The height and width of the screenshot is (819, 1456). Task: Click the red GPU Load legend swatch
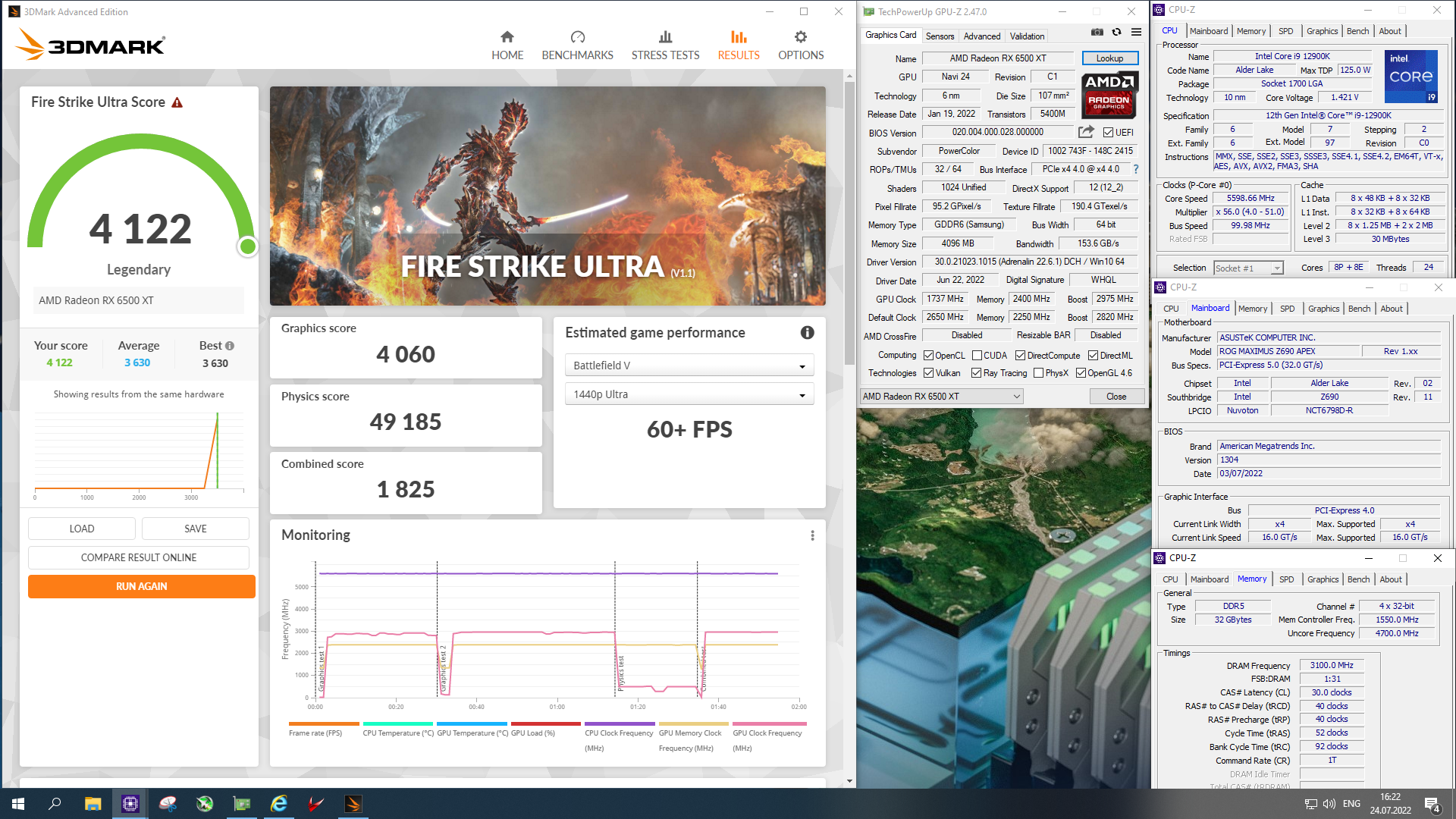(x=546, y=724)
